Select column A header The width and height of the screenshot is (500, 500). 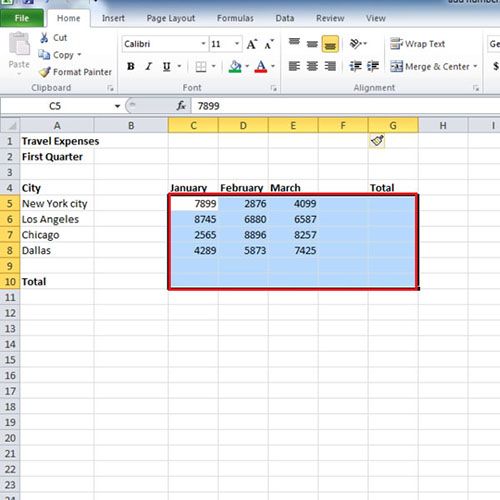tap(57, 126)
